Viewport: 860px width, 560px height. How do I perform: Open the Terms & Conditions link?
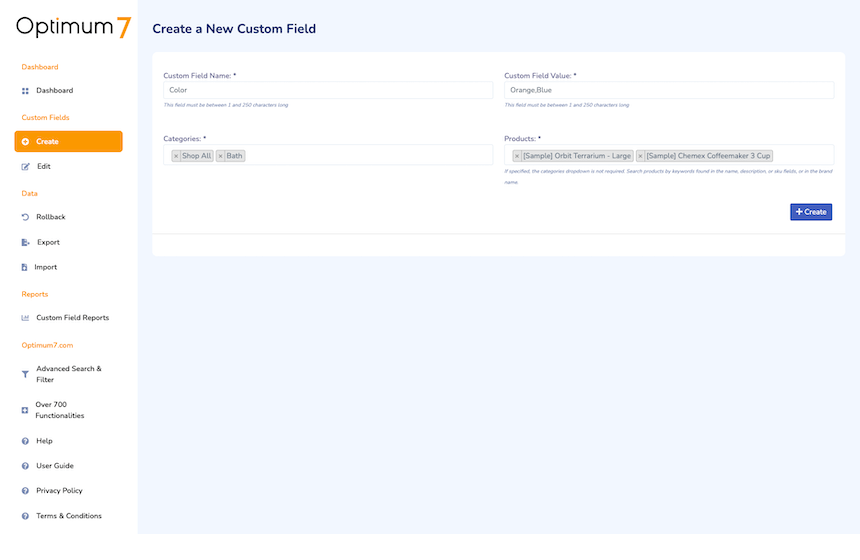click(69, 517)
